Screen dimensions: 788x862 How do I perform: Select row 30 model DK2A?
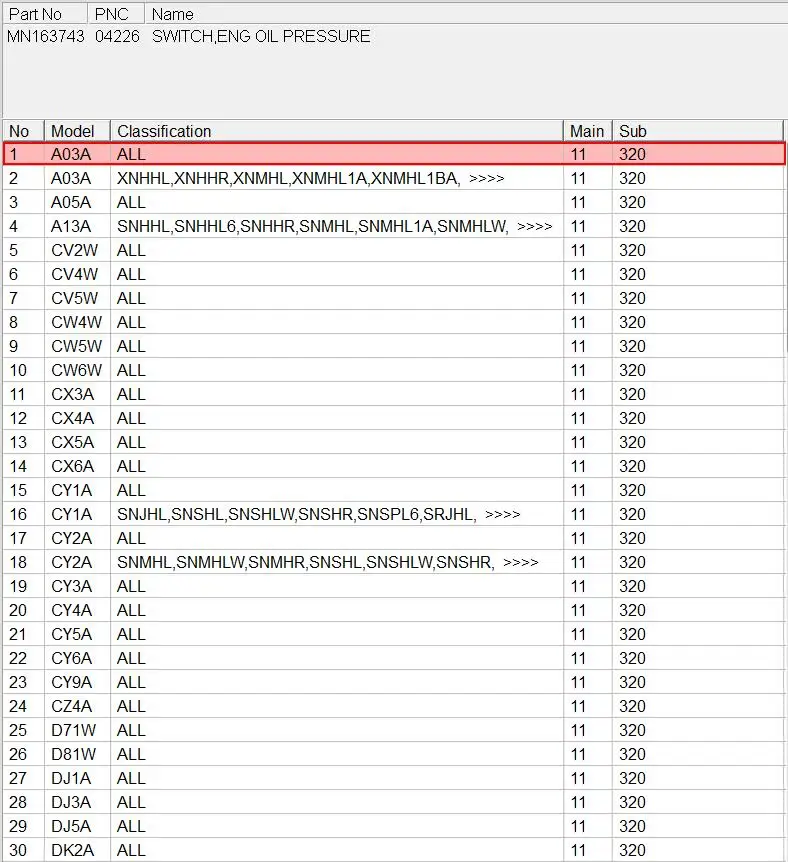pos(72,850)
